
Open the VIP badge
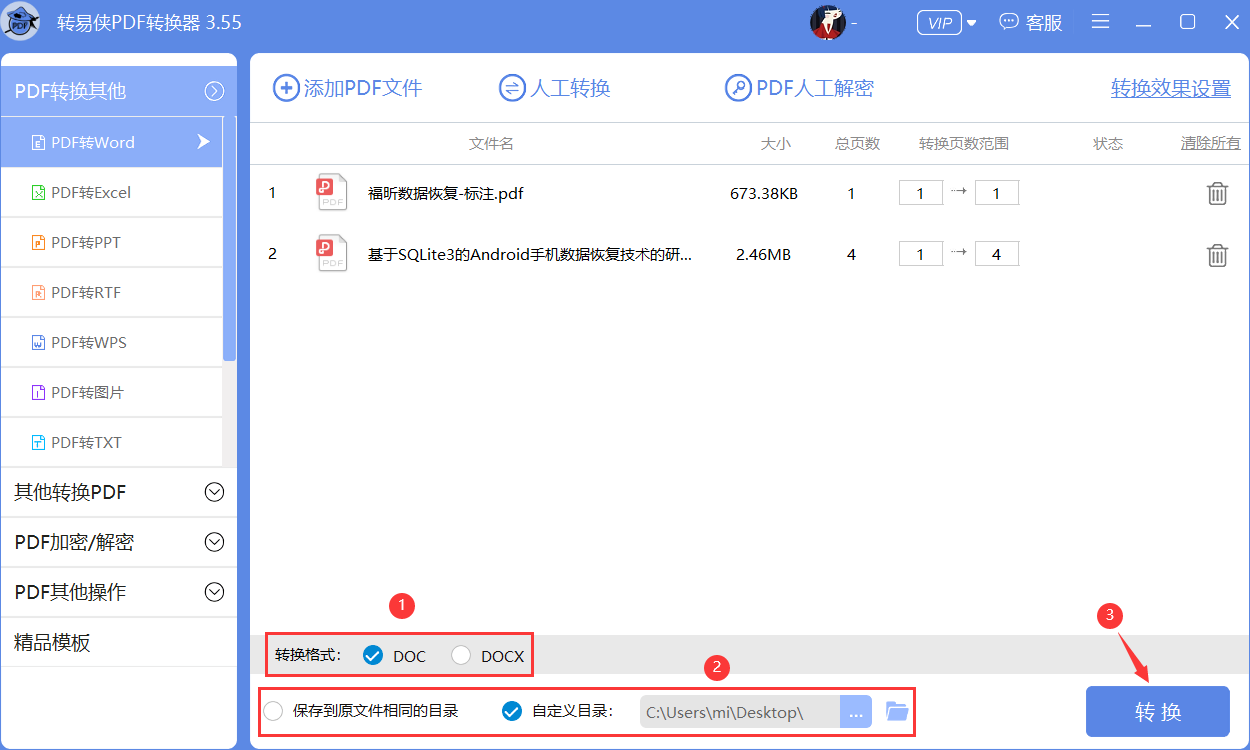click(x=939, y=23)
